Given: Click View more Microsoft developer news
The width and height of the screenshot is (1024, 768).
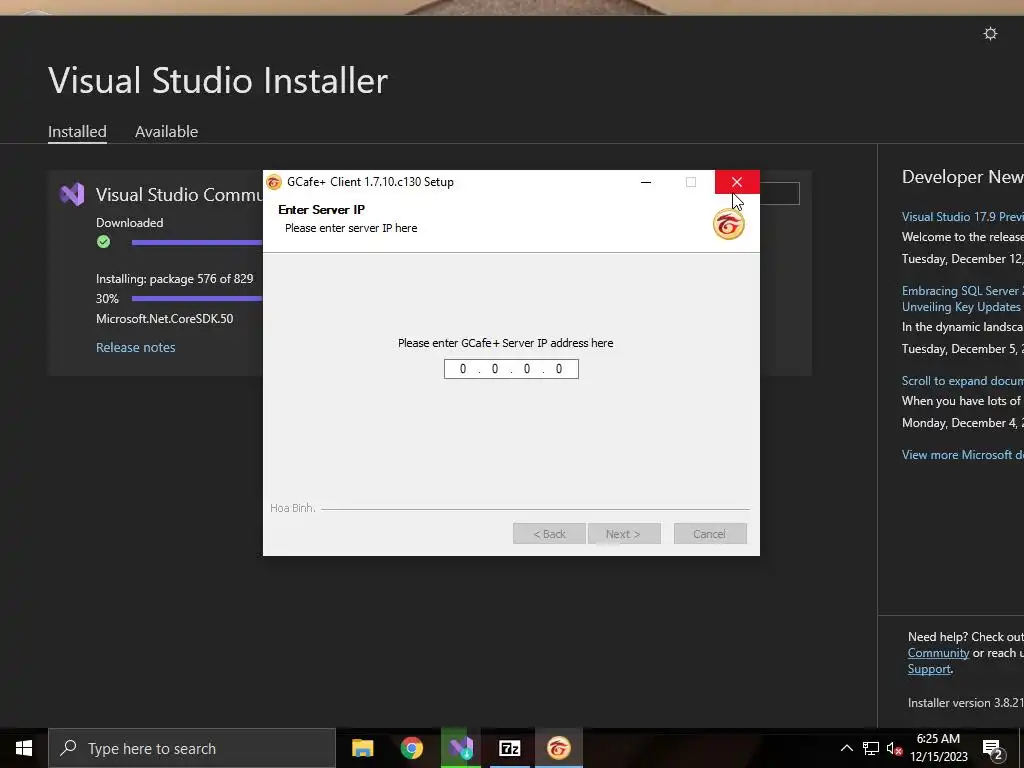Looking at the screenshot, I should tap(963, 455).
